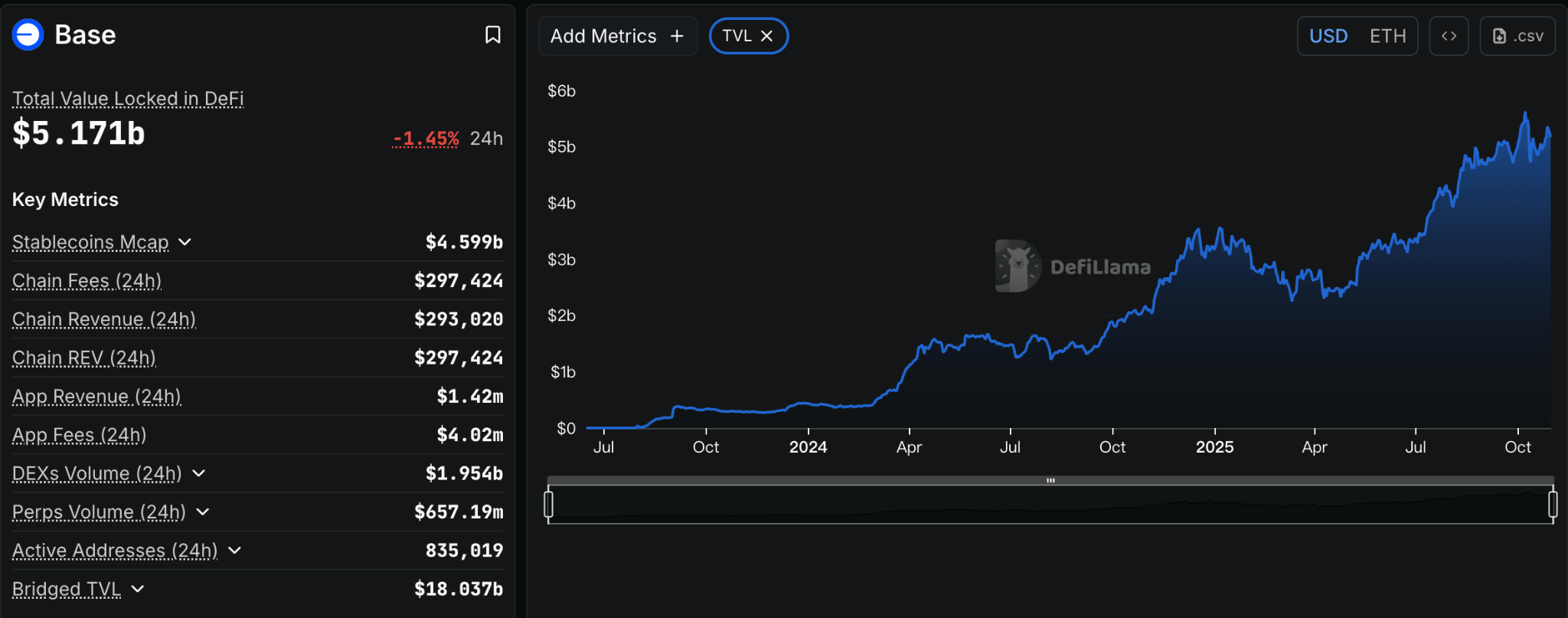The image size is (1568, 618).
Task: Click the DEXs Volume (24h) label
Action: pyautogui.click(x=97, y=473)
